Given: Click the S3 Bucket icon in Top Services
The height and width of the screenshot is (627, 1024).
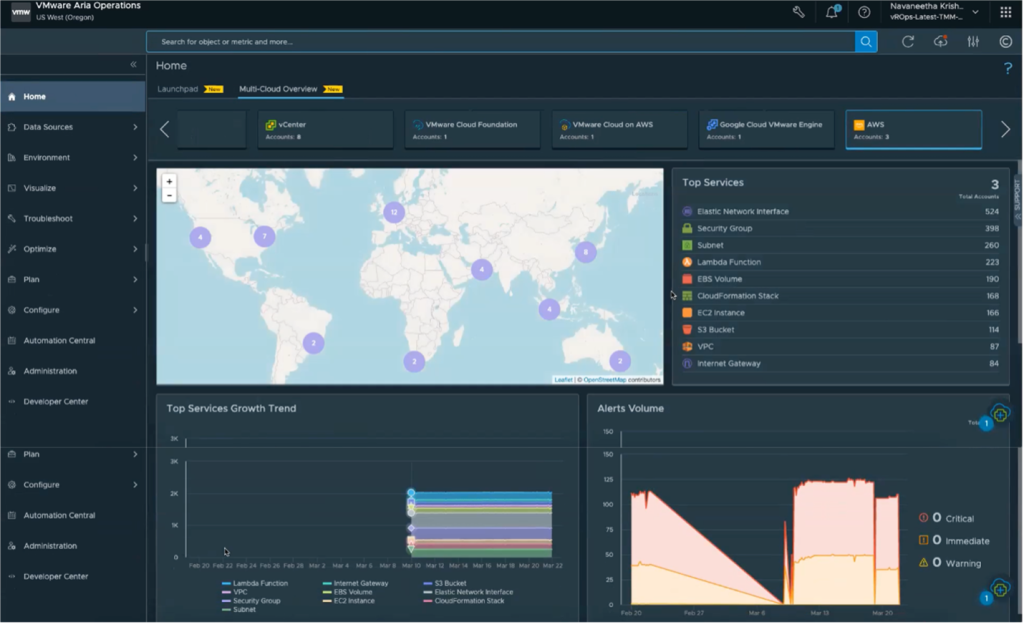Looking at the screenshot, I should coord(687,330).
